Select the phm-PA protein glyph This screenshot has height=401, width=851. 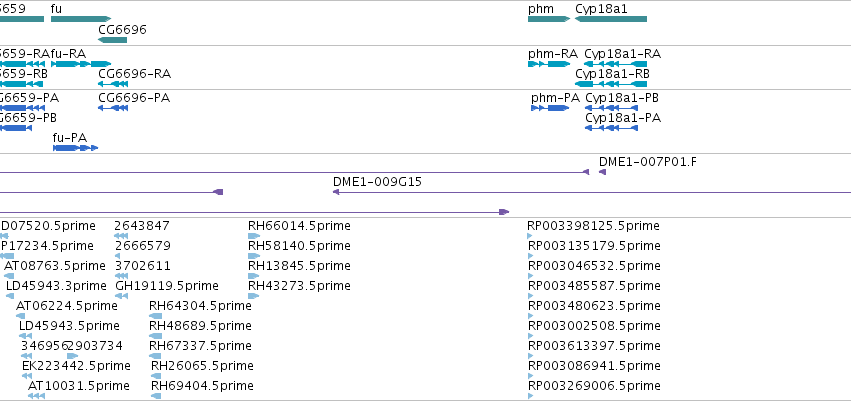(550, 108)
